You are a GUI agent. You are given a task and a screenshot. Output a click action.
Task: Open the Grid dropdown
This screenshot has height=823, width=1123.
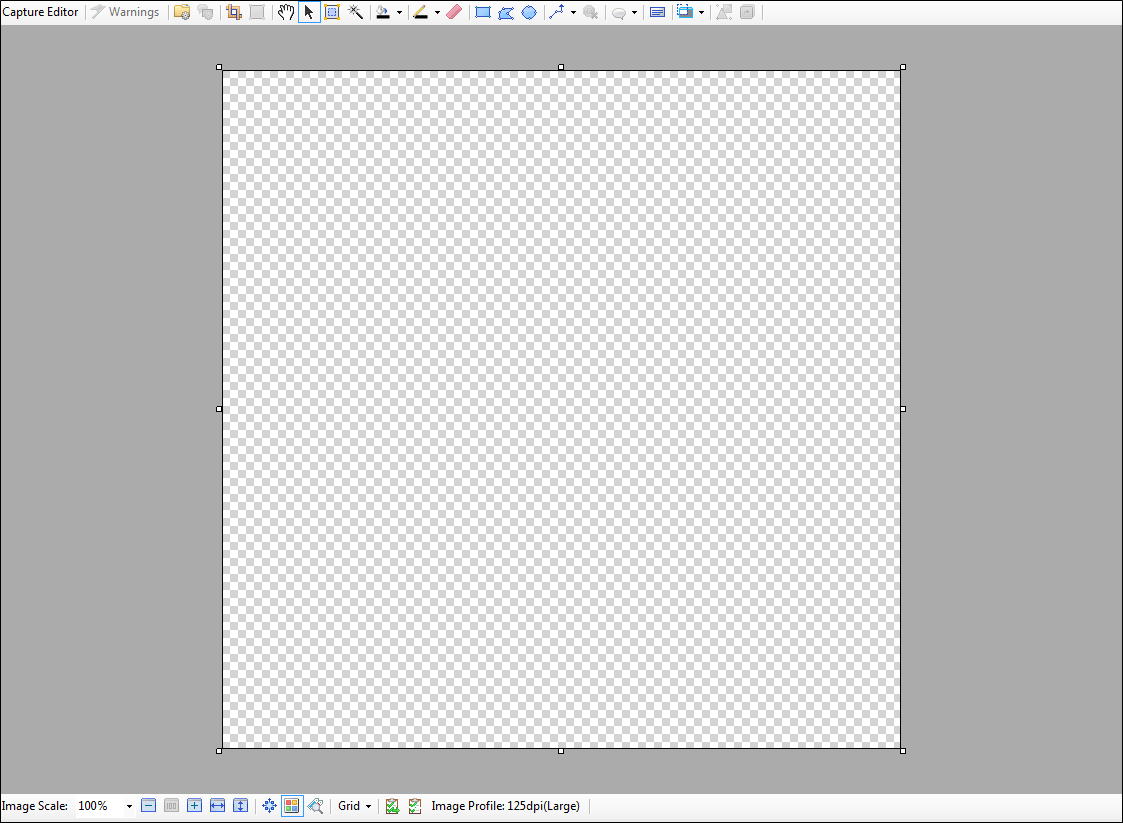354,806
